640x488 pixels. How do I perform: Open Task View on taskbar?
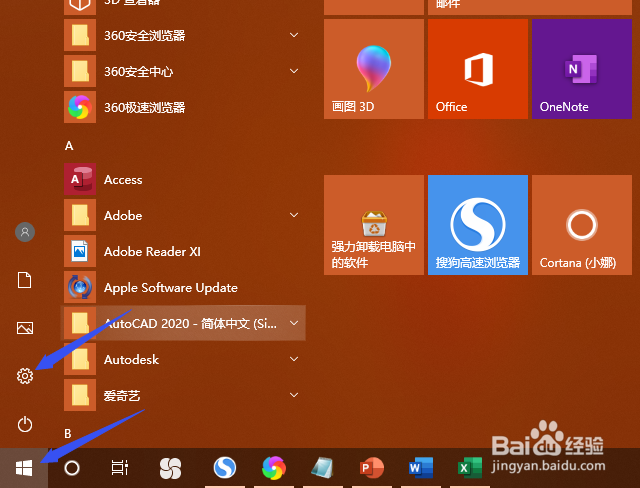pyautogui.click(x=120, y=468)
